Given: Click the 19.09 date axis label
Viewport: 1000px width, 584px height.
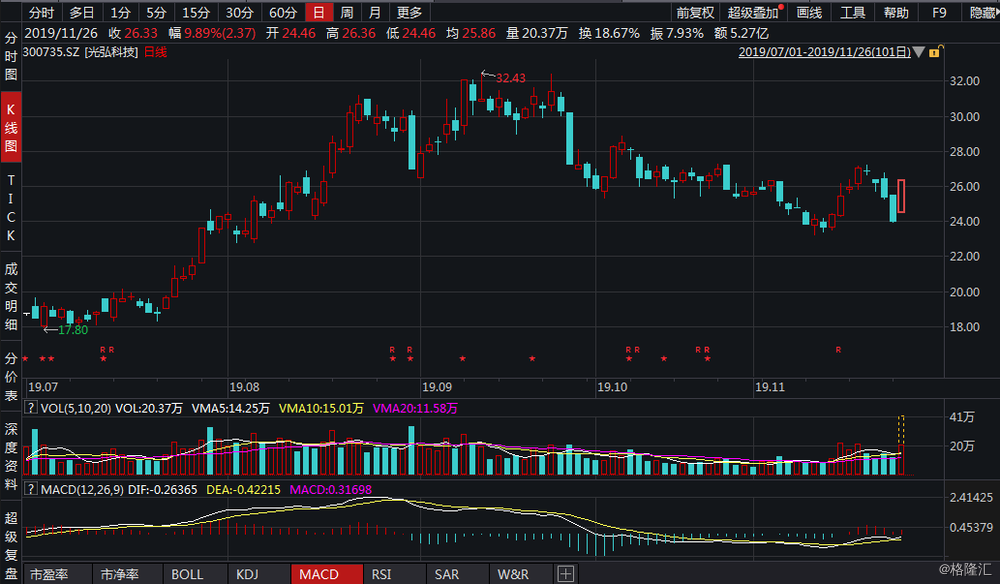Looking at the screenshot, I should tap(437, 387).
